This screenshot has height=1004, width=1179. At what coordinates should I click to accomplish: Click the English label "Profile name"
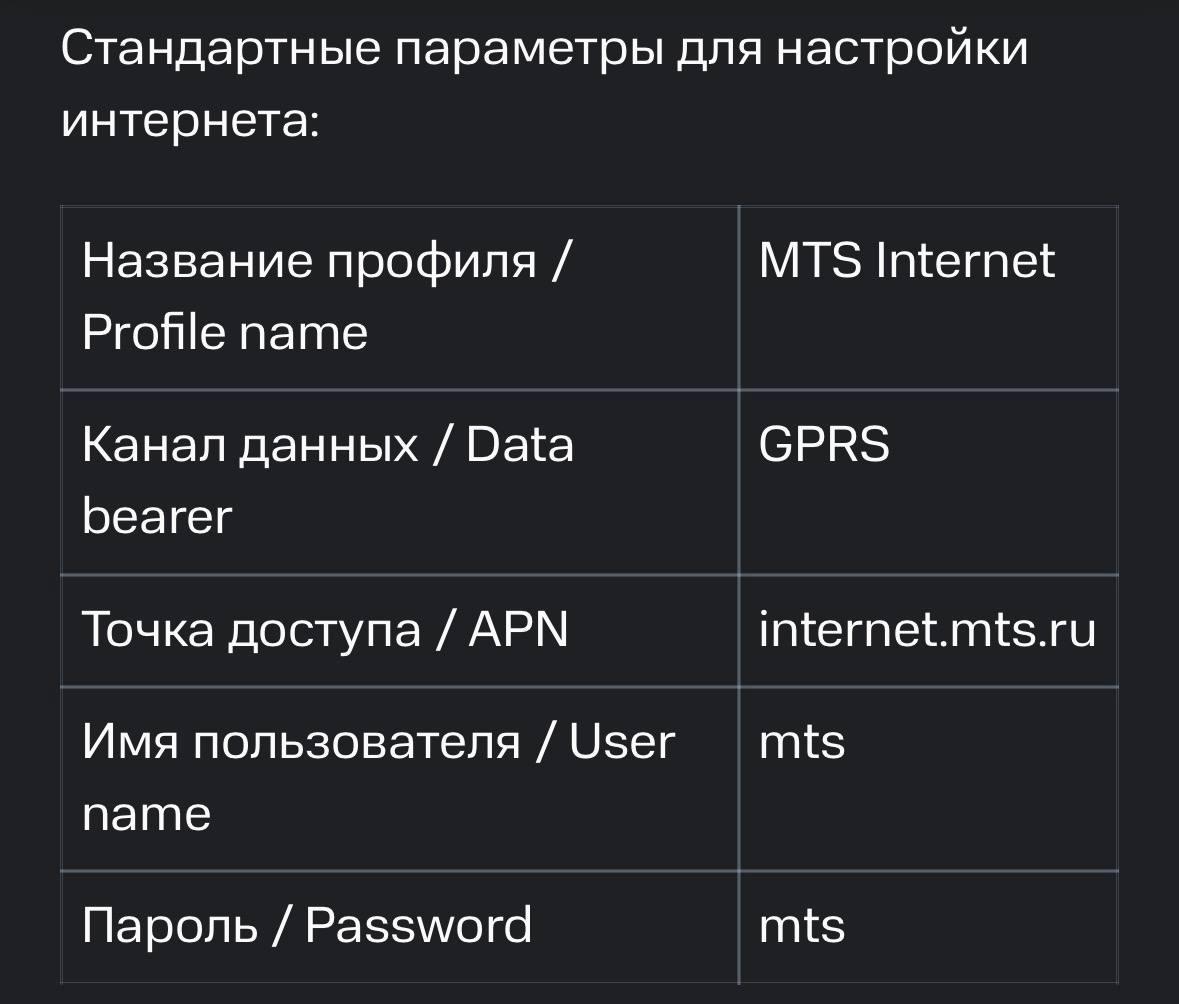point(225,333)
